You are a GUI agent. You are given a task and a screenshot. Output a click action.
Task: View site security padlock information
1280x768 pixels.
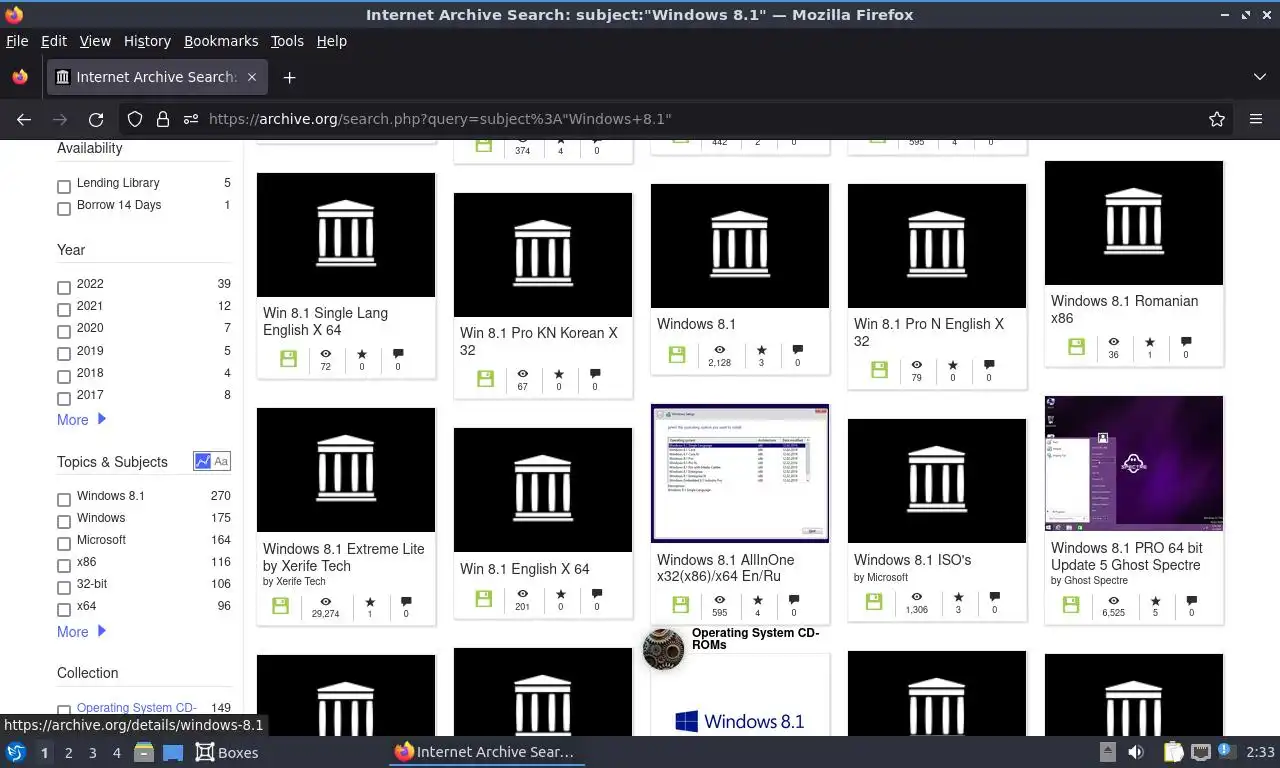(x=162, y=119)
